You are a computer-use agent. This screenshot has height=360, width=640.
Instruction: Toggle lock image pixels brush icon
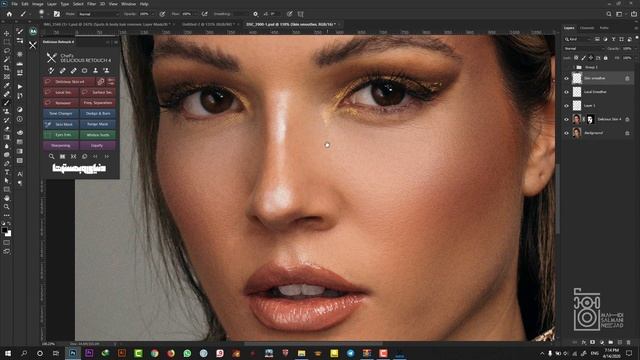pos(583,58)
